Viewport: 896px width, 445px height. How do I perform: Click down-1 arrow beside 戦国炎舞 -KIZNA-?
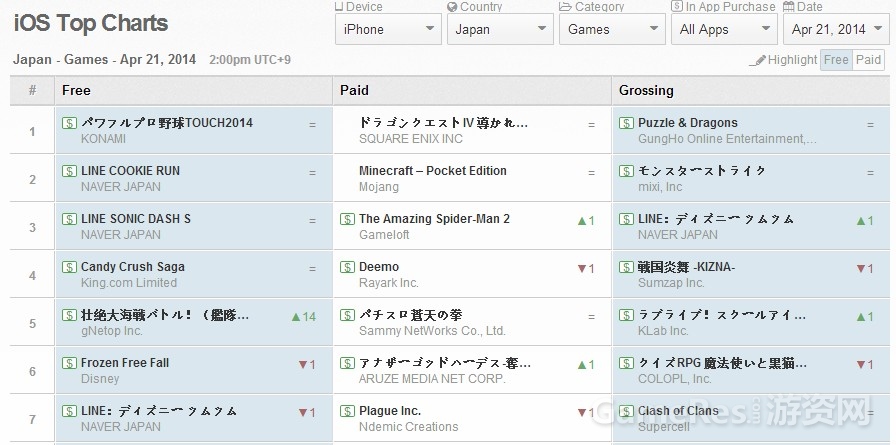865,268
